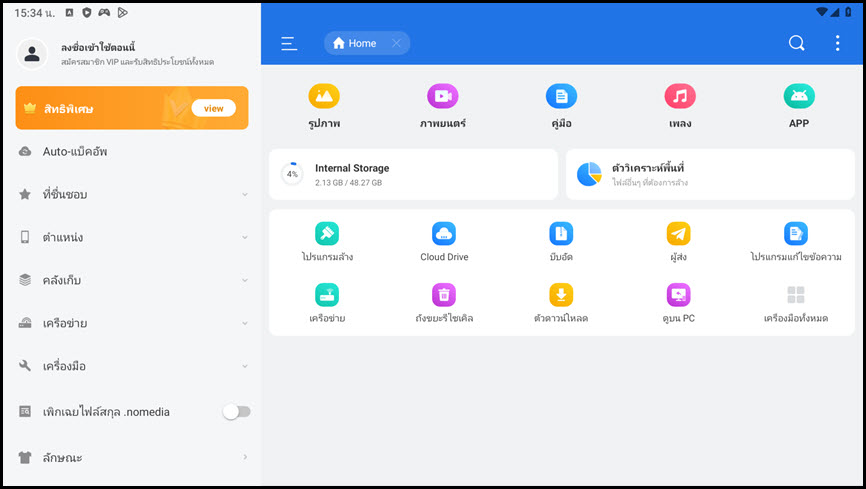Screen dimensions: 866x489
Task: Open the APP category
Action: tap(799, 107)
